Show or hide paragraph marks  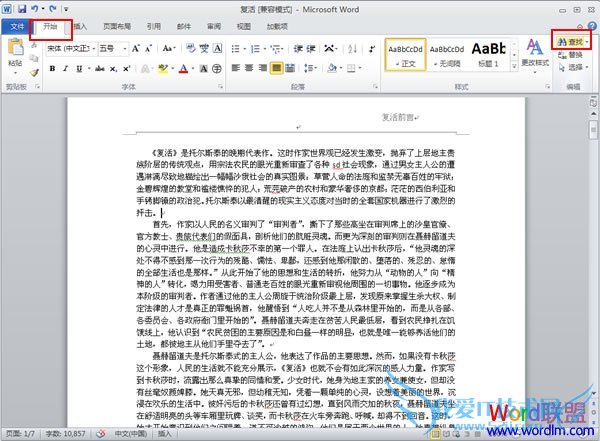[372, 49]
